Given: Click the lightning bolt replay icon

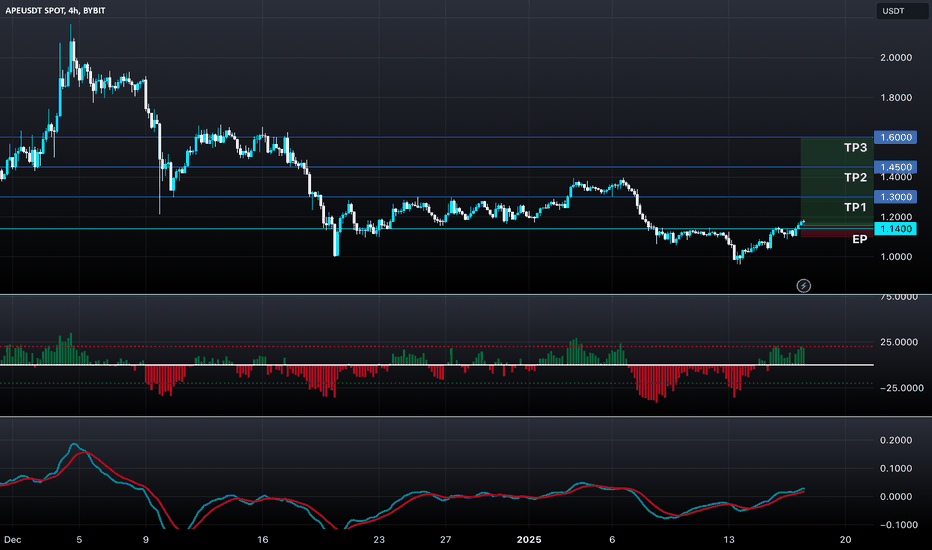Looking at the screenshot, I should click(804, 286).
